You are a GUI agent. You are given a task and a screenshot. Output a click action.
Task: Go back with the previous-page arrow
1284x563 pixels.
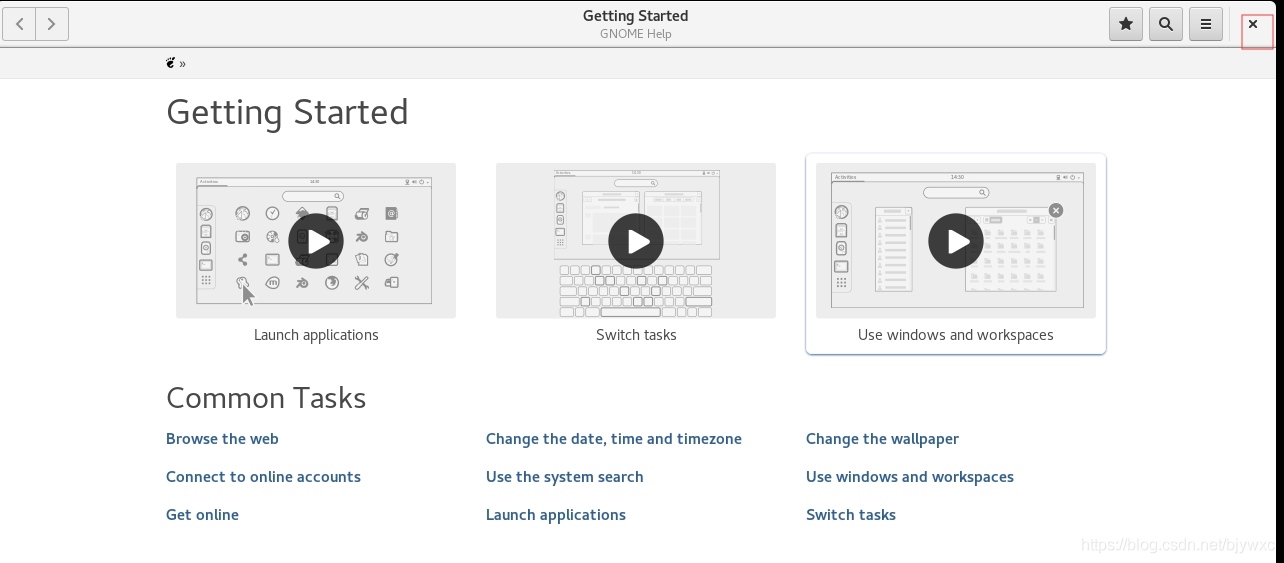pos(20,24)
